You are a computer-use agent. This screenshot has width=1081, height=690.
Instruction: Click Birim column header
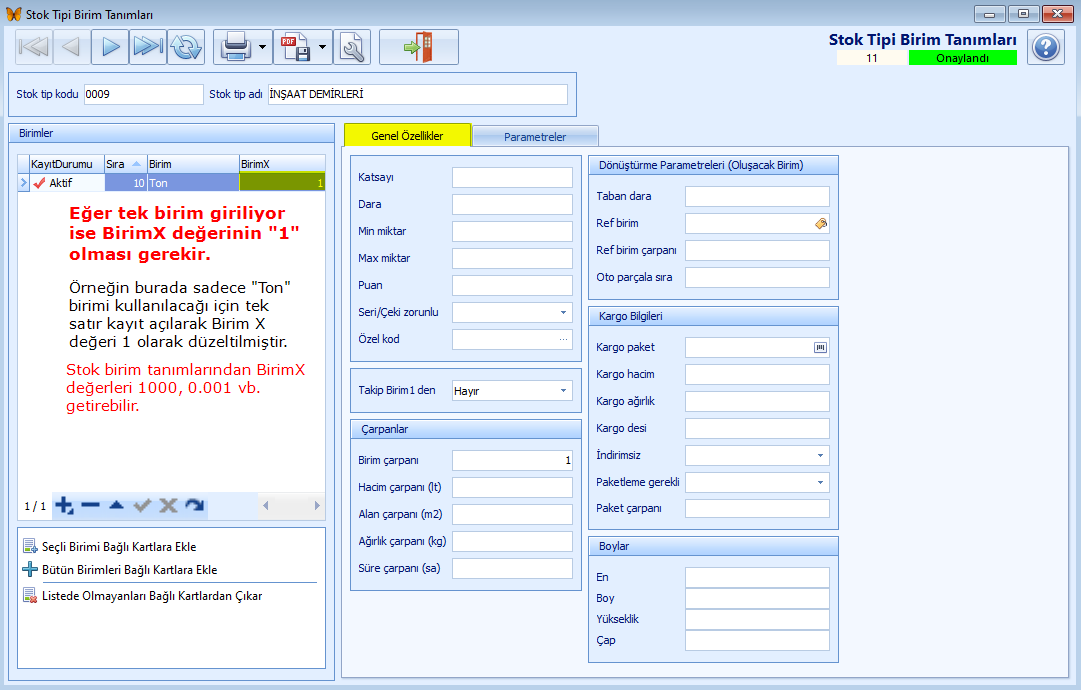[x=193, y=164]
